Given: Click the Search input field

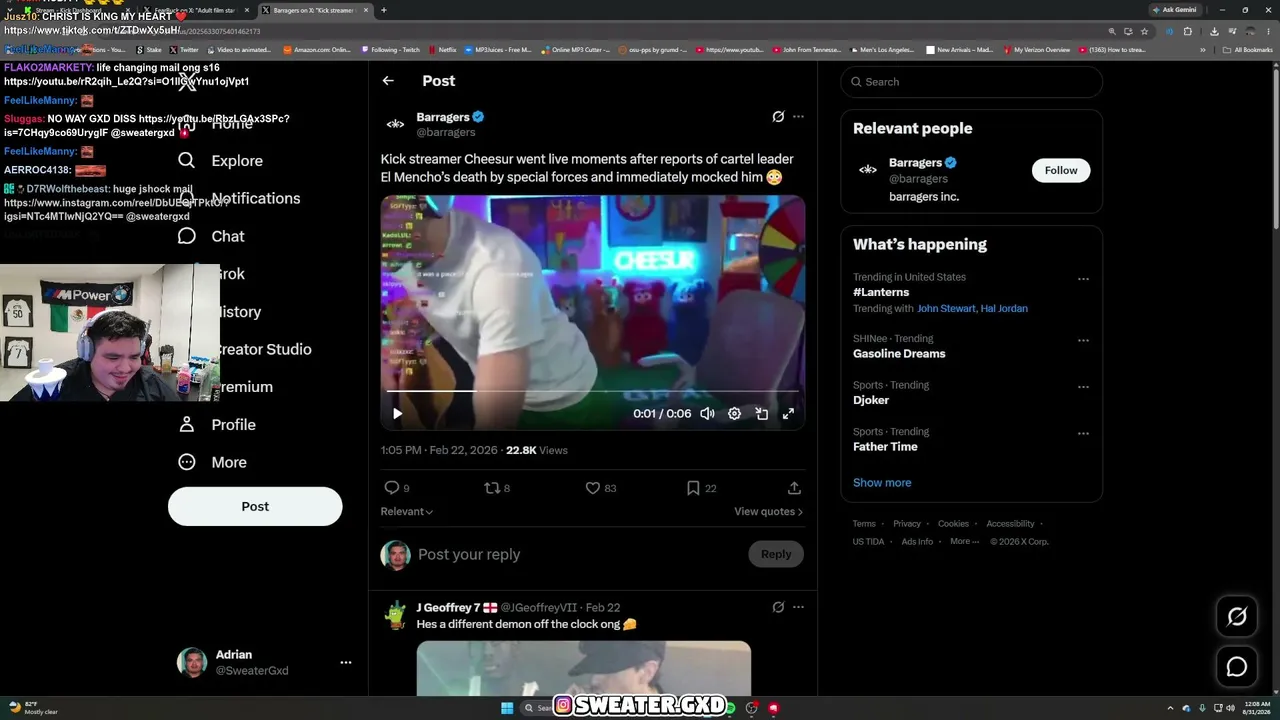Looking at the screenshot, I should 971,82.
